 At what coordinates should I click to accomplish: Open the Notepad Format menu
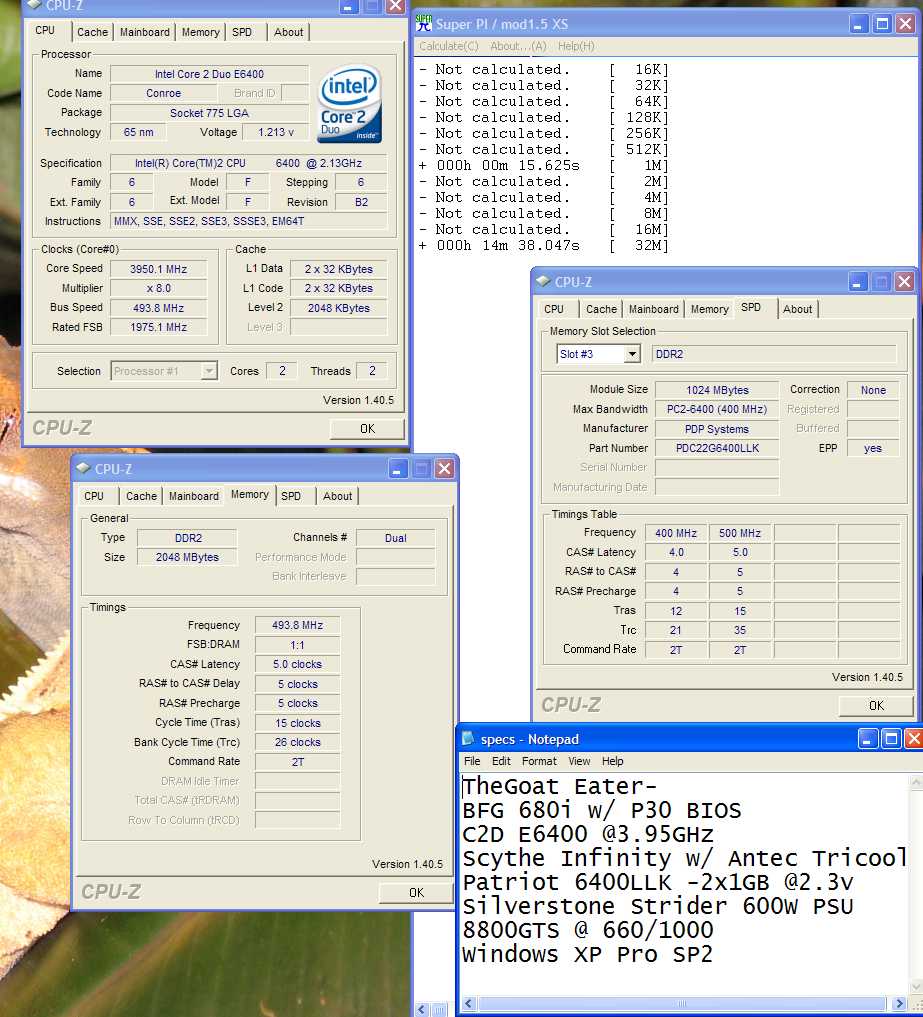[x=539, y=761]
